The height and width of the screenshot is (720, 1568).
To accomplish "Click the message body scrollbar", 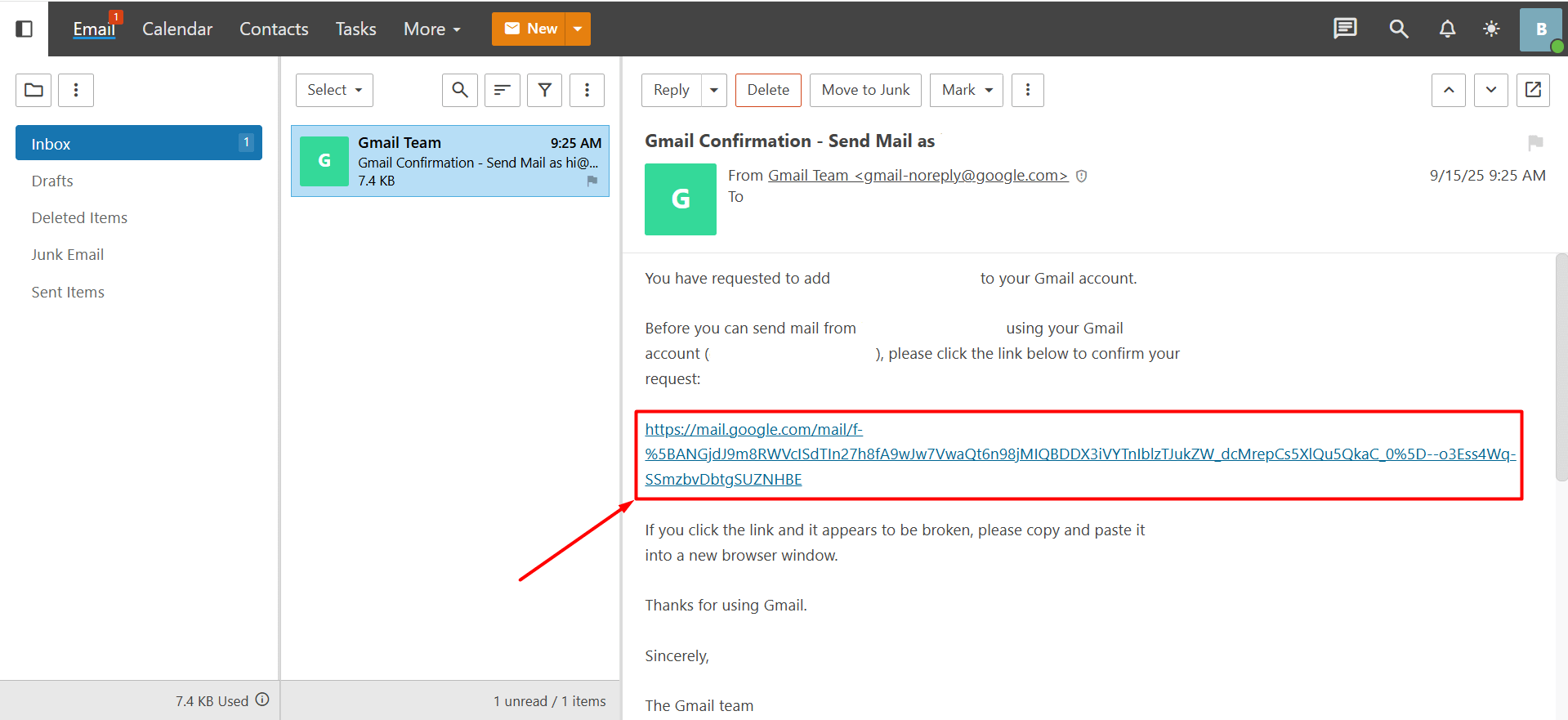I will (1561, 368).
